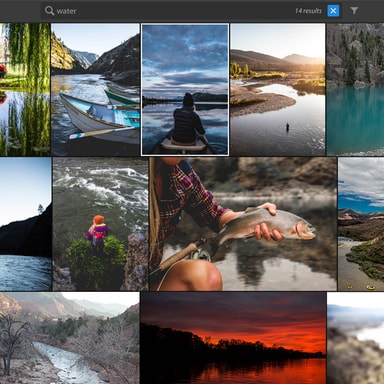
Task: Select the woman holding trout photo
Action: point(243,224)
